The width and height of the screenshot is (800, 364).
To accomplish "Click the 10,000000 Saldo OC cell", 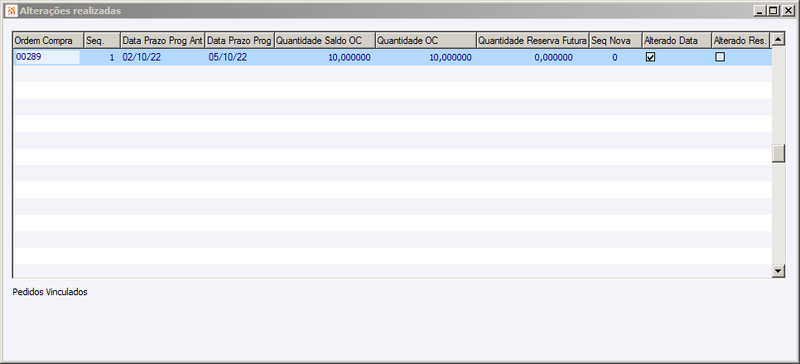I will [x=325, y=57].
